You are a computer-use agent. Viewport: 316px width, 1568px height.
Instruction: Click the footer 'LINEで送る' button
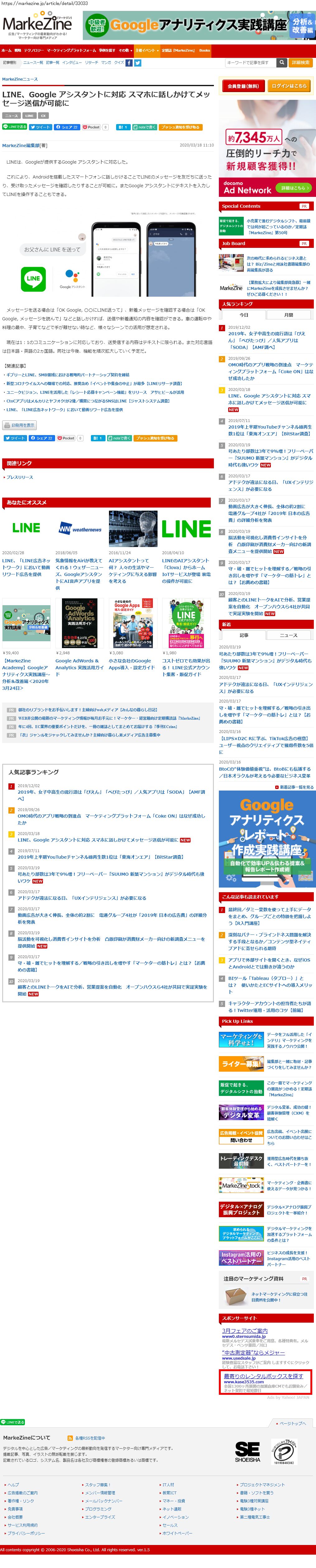13,1422
